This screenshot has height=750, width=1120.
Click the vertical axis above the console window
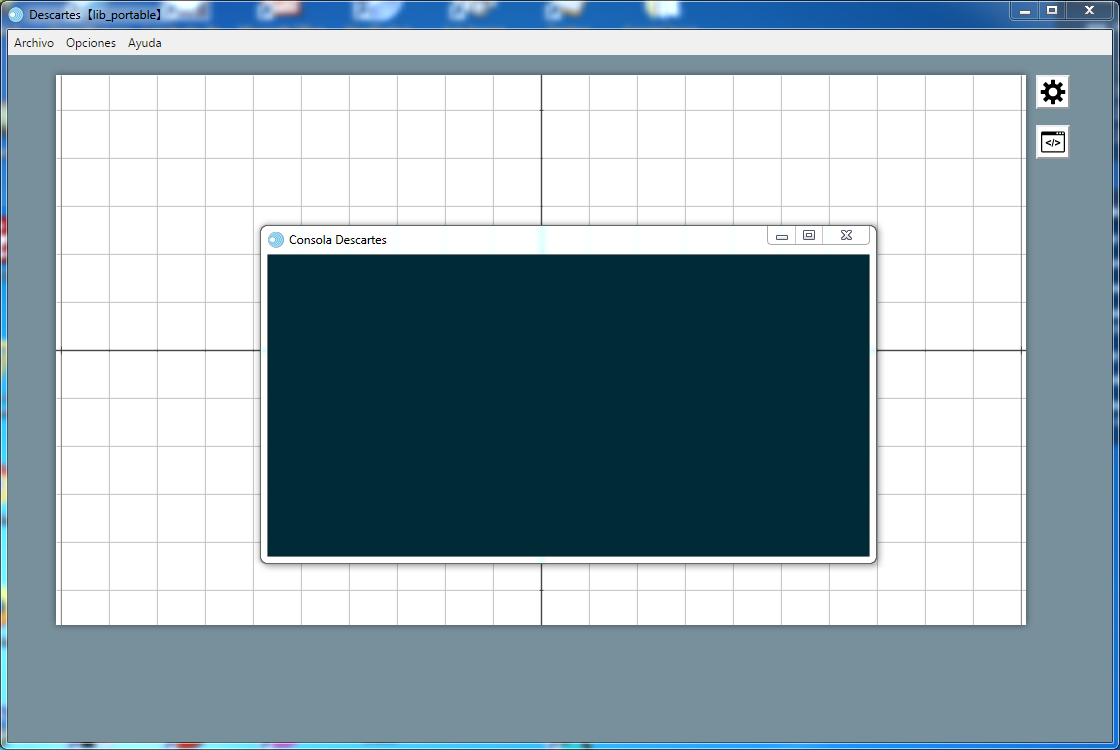coord(541,150)
